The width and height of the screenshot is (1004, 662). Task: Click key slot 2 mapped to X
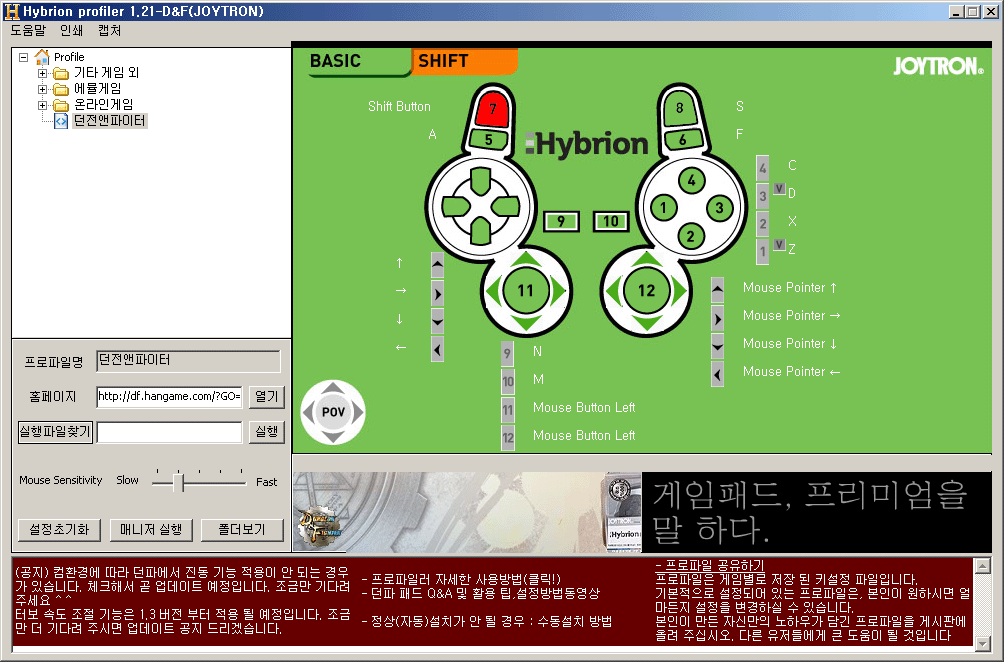click(762, 224)
